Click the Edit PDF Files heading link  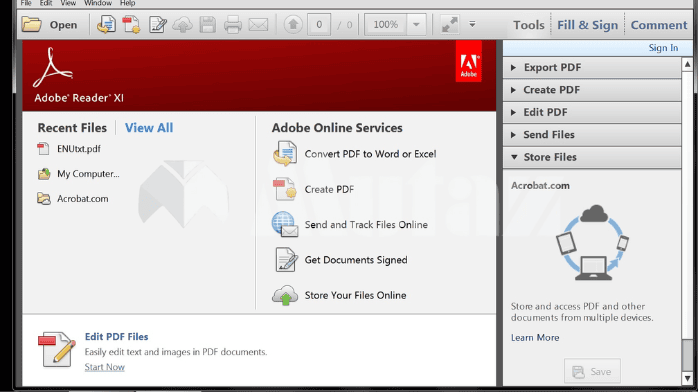117,337
